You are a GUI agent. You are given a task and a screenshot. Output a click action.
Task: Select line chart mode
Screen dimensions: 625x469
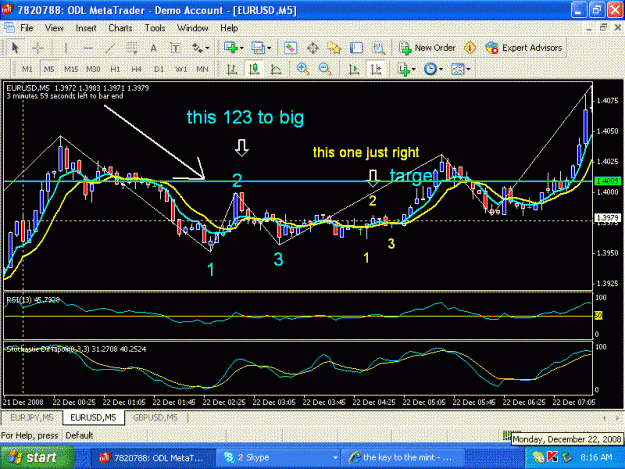pos(276,69)
